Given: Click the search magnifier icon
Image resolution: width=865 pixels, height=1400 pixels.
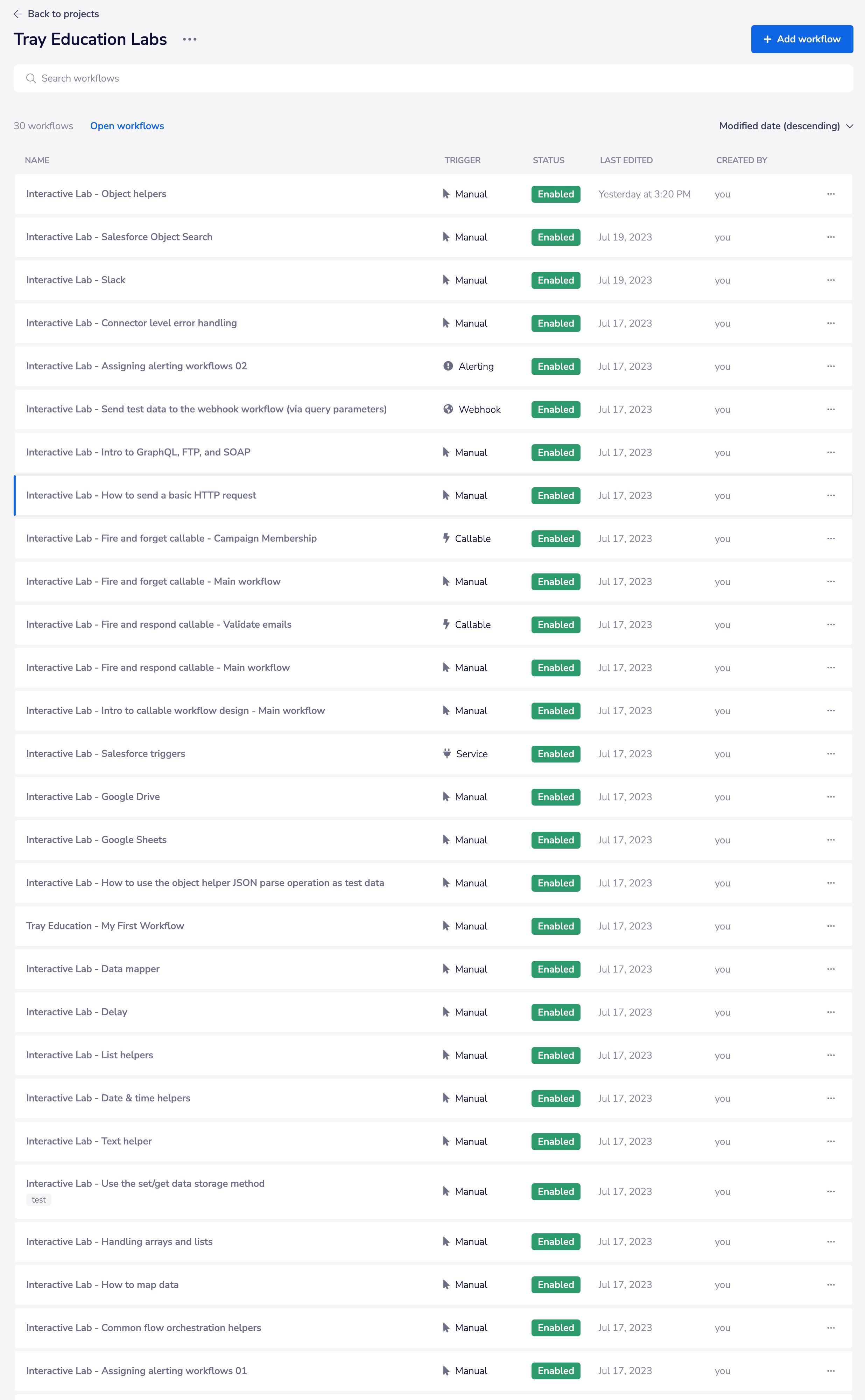Looking at the screenshot, I should tap(31, 78).
